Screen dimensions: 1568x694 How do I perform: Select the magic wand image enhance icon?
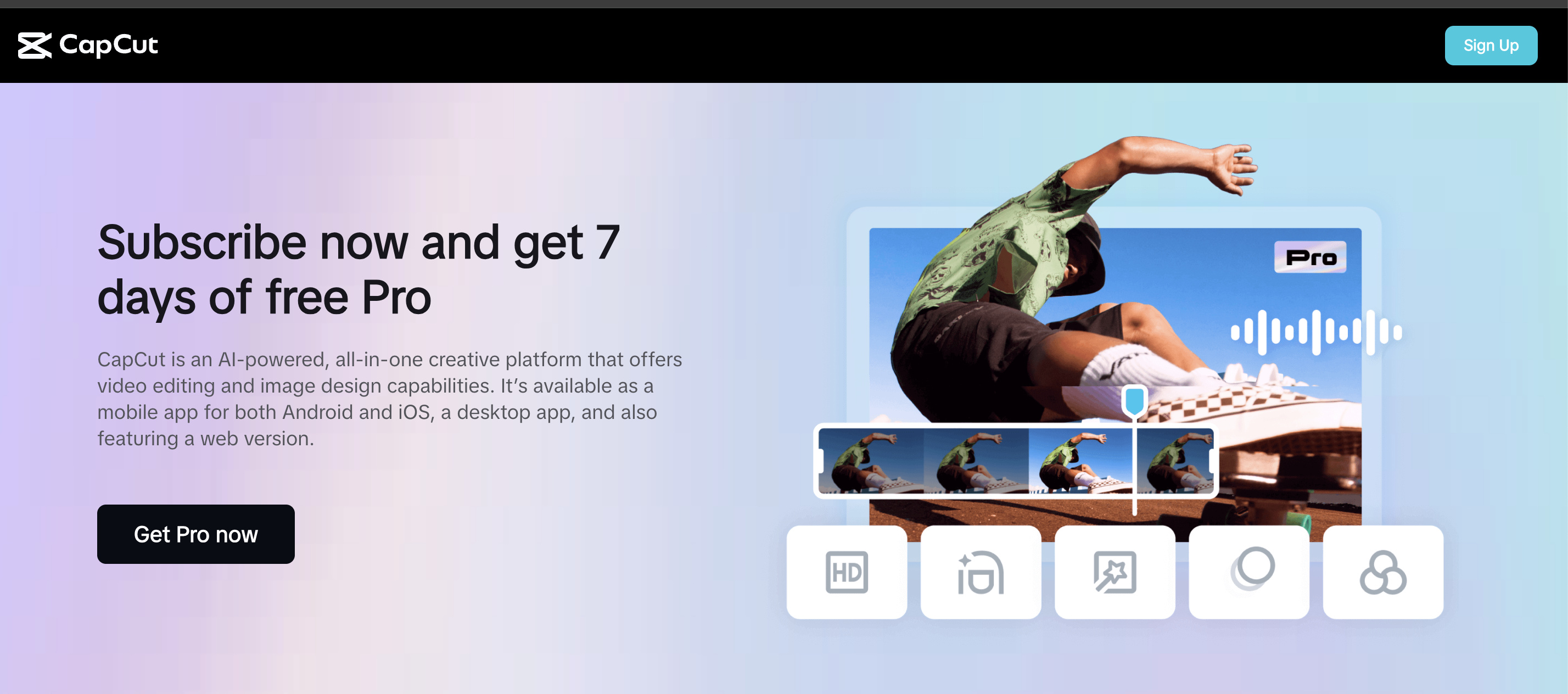pyautogui.click(x=1115, y=572)
